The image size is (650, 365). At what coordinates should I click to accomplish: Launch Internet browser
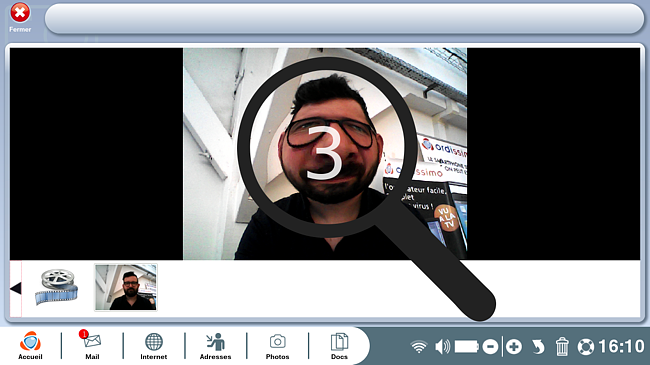pyautogui.click(x=153, y=345)
